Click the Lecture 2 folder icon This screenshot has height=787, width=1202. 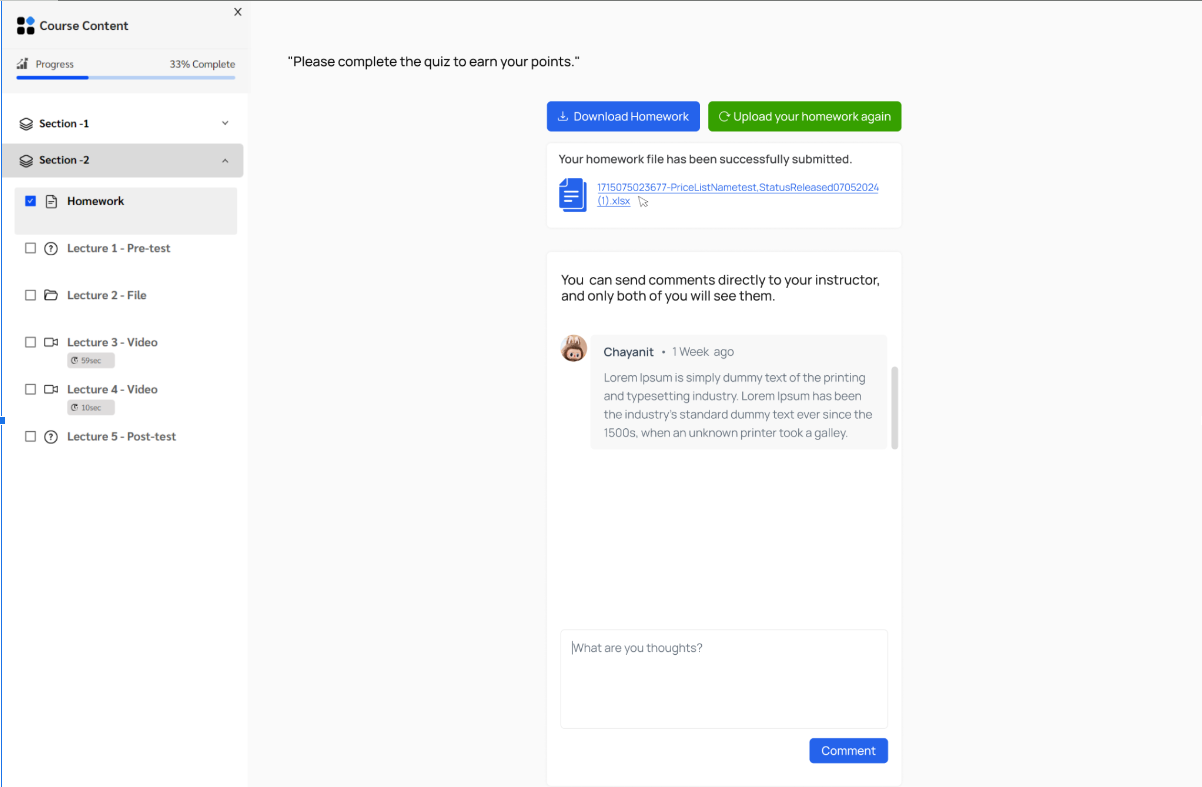click(x=51, y=295)
